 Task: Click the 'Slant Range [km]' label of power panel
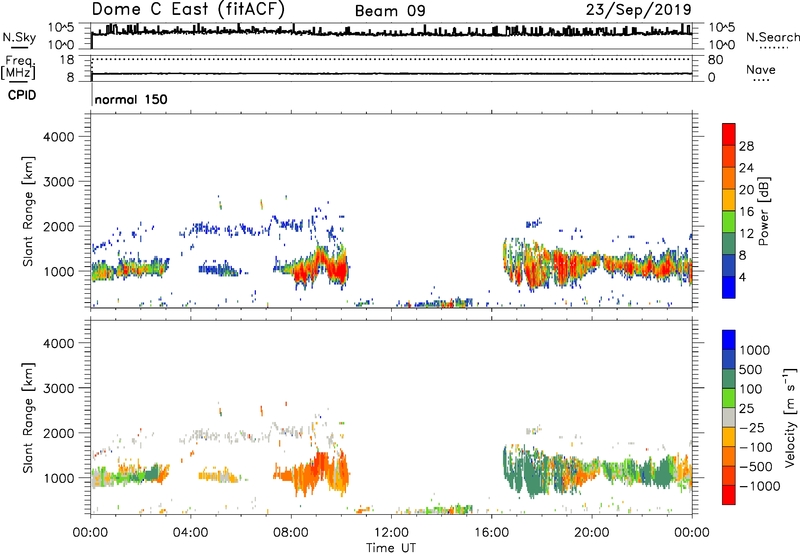pyautogui.click(x=28, y=211)
